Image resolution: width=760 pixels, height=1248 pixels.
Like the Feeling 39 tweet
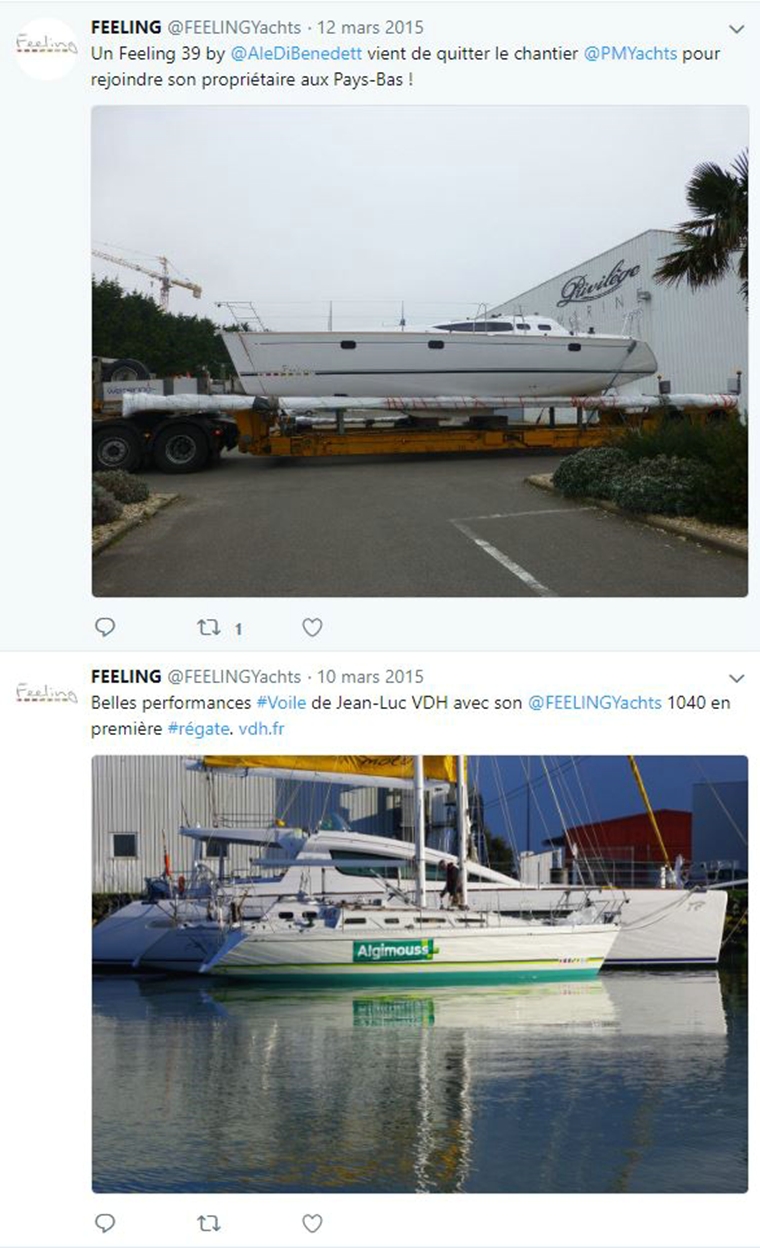pos(312,628)
